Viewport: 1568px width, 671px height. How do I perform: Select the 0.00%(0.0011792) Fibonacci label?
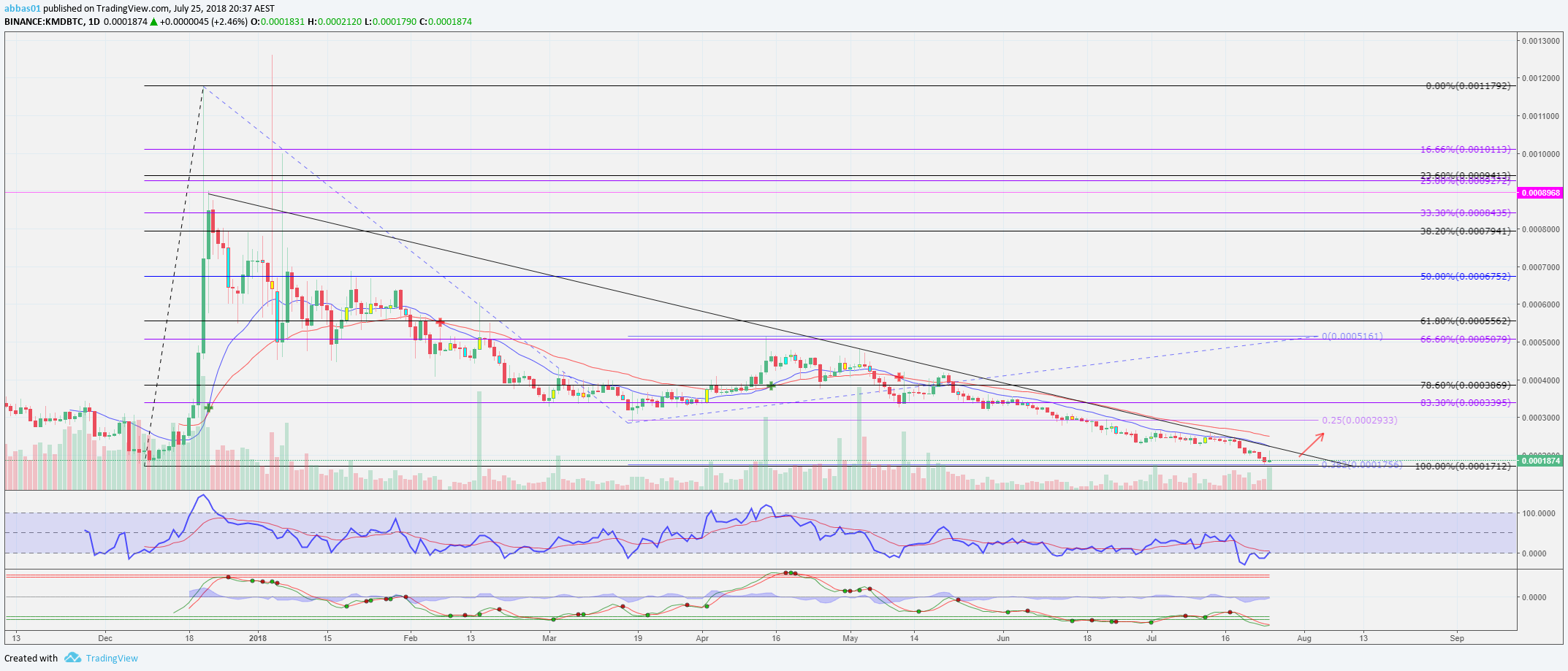click(1468, 86)
